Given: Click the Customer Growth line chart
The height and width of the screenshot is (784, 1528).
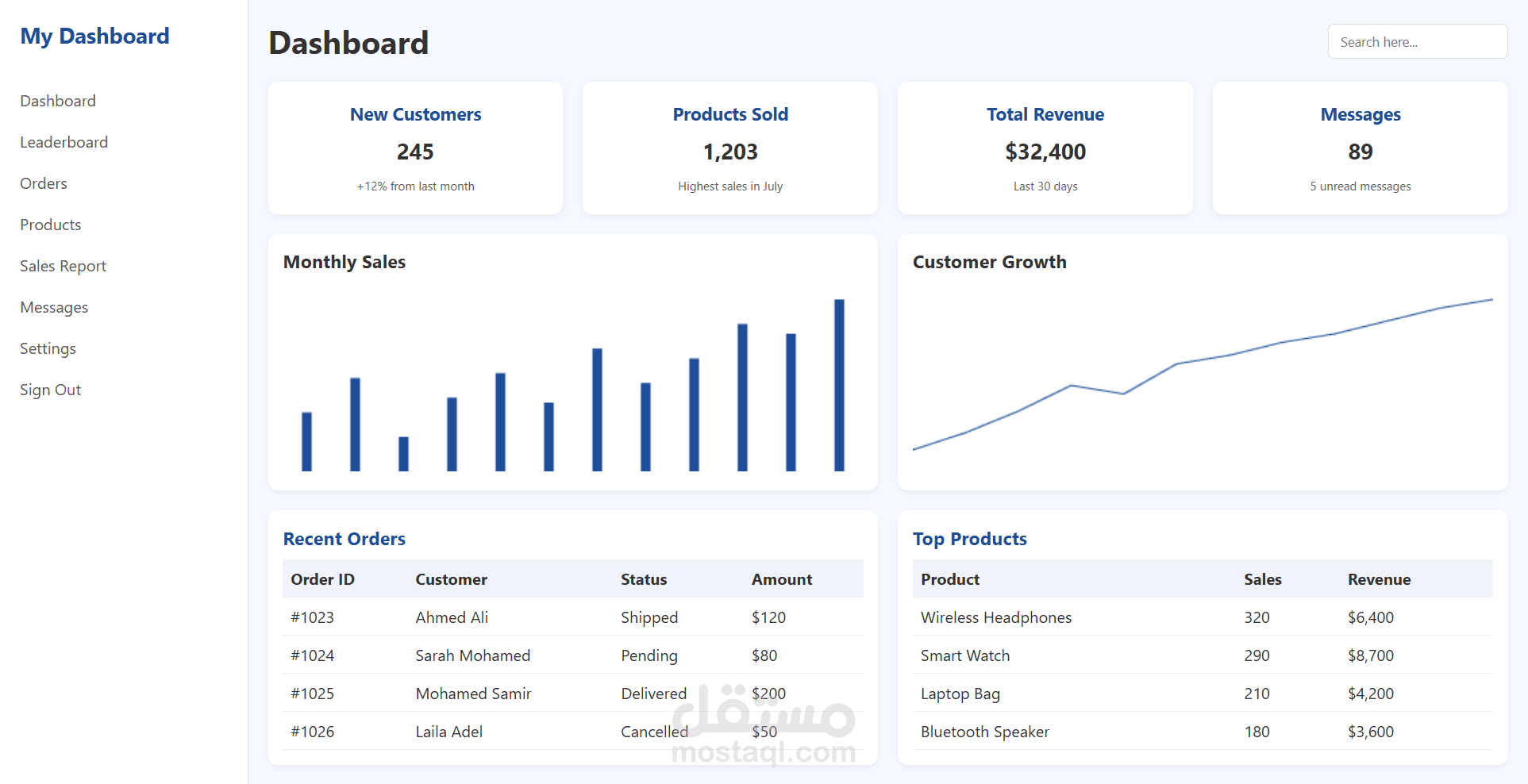Looking at the screenshot, I should pos(1203,375).
